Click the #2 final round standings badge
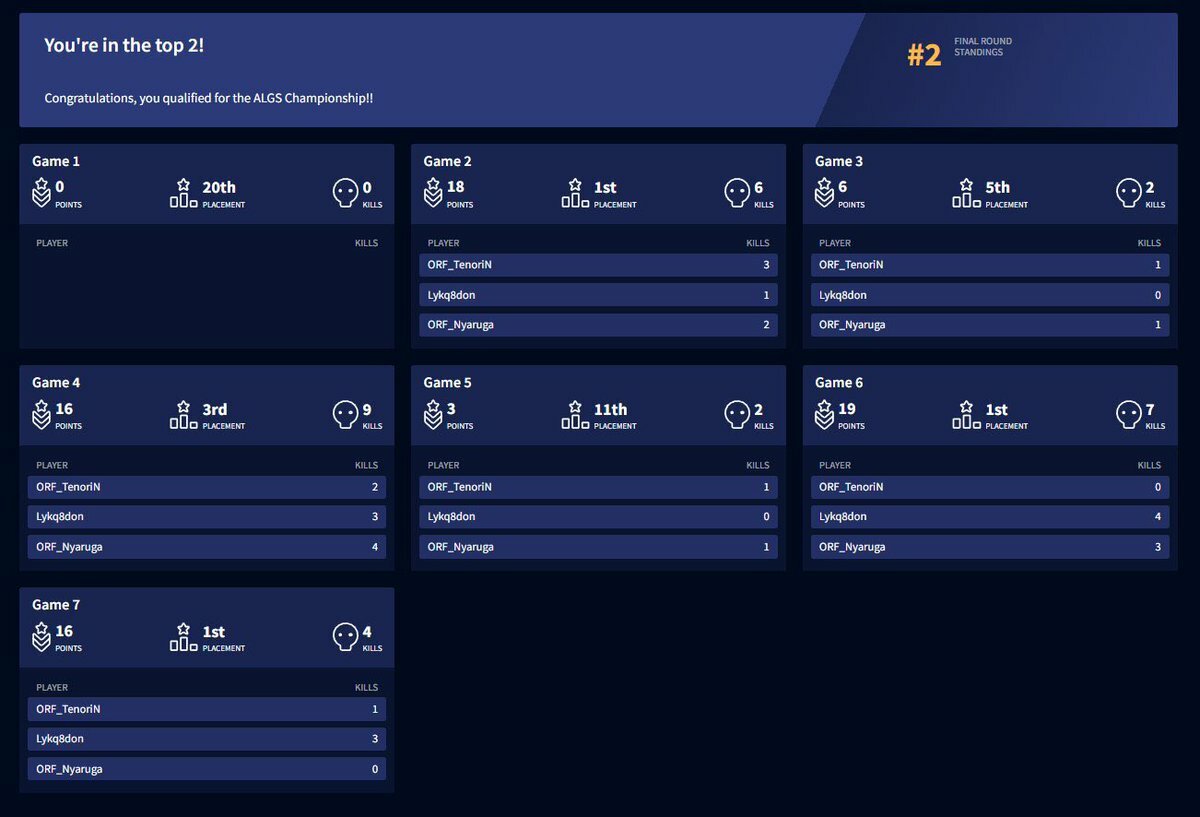This screenshot has width=1200, height=817. [x=924, y=55]
